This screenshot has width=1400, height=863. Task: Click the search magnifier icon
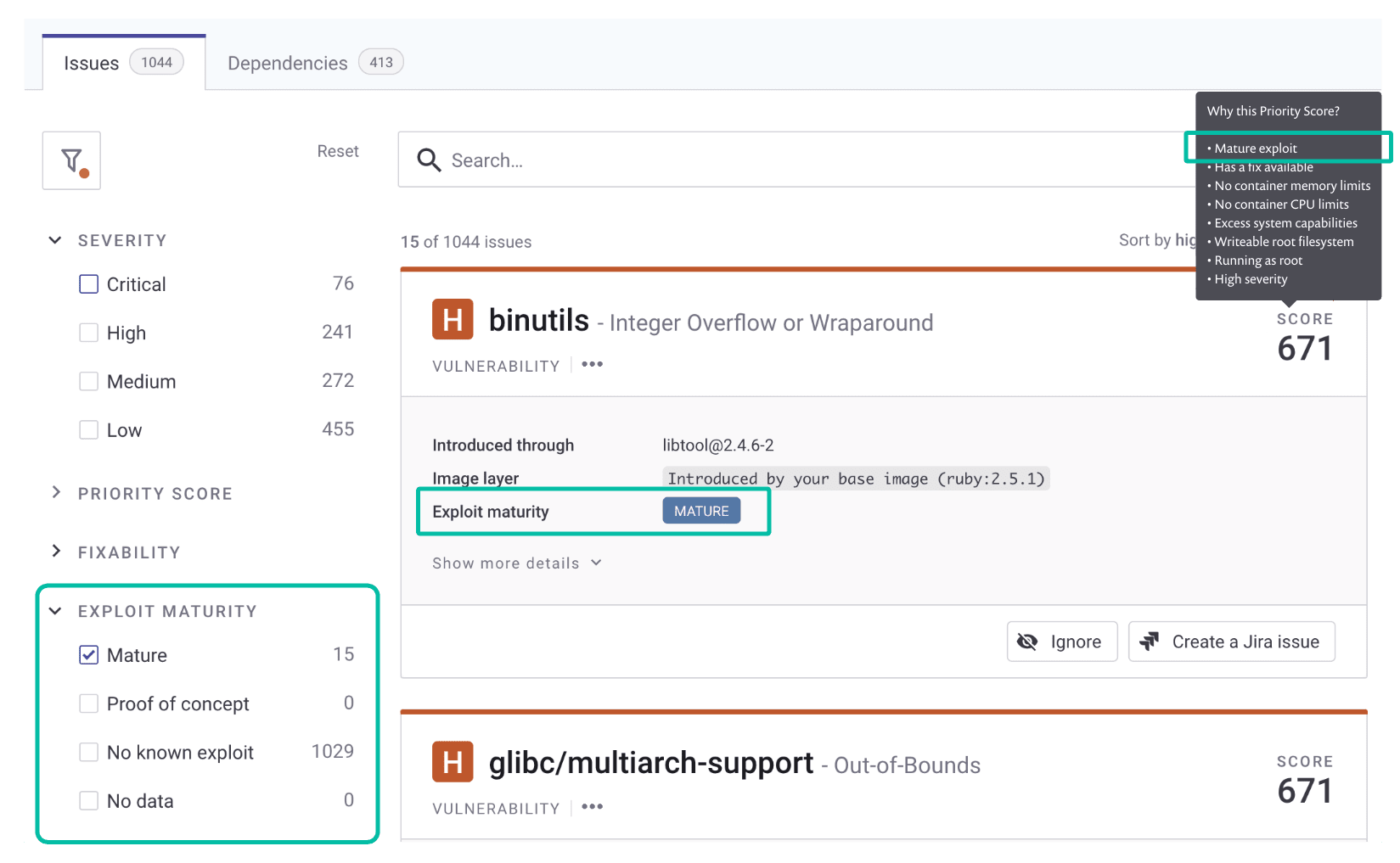tap(429, 160)
